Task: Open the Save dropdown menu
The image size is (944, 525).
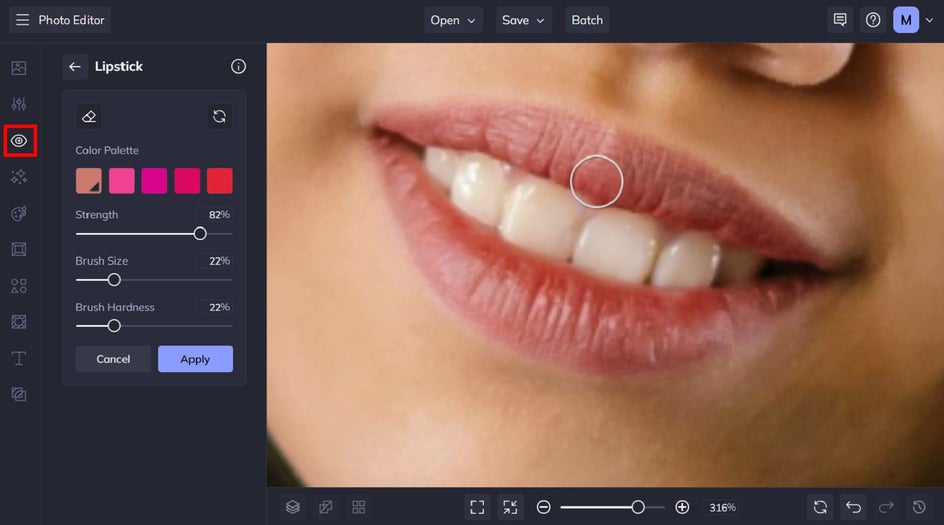Action: tap(523, 20)
